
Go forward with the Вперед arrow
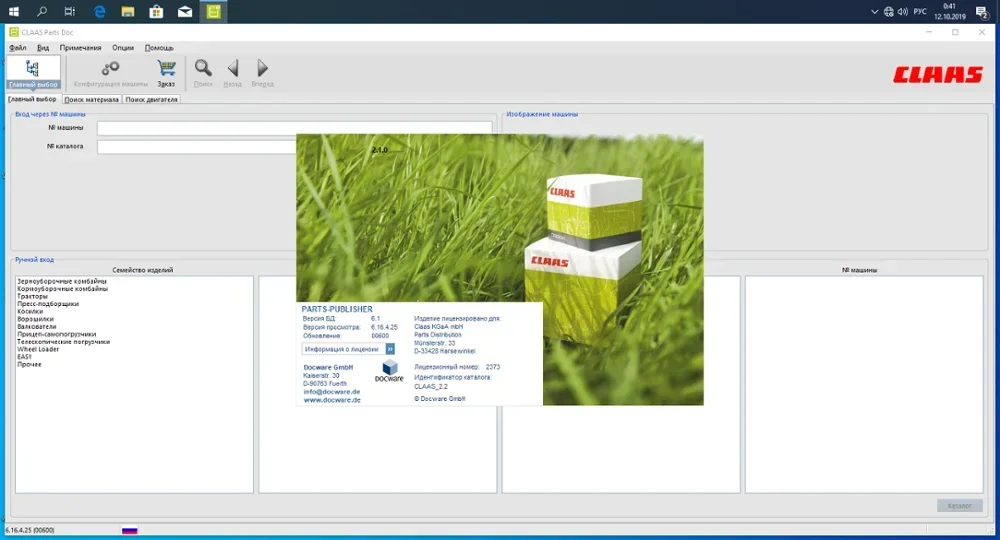pos(262,73)
